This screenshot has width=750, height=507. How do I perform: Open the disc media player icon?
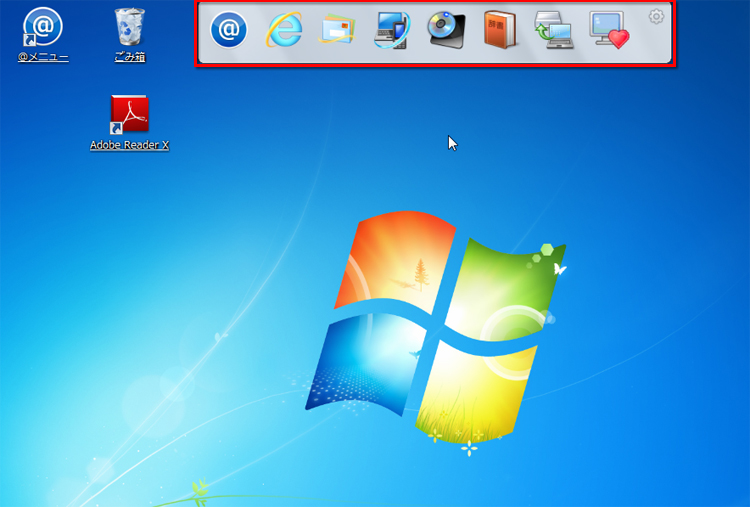pos(446,31)
